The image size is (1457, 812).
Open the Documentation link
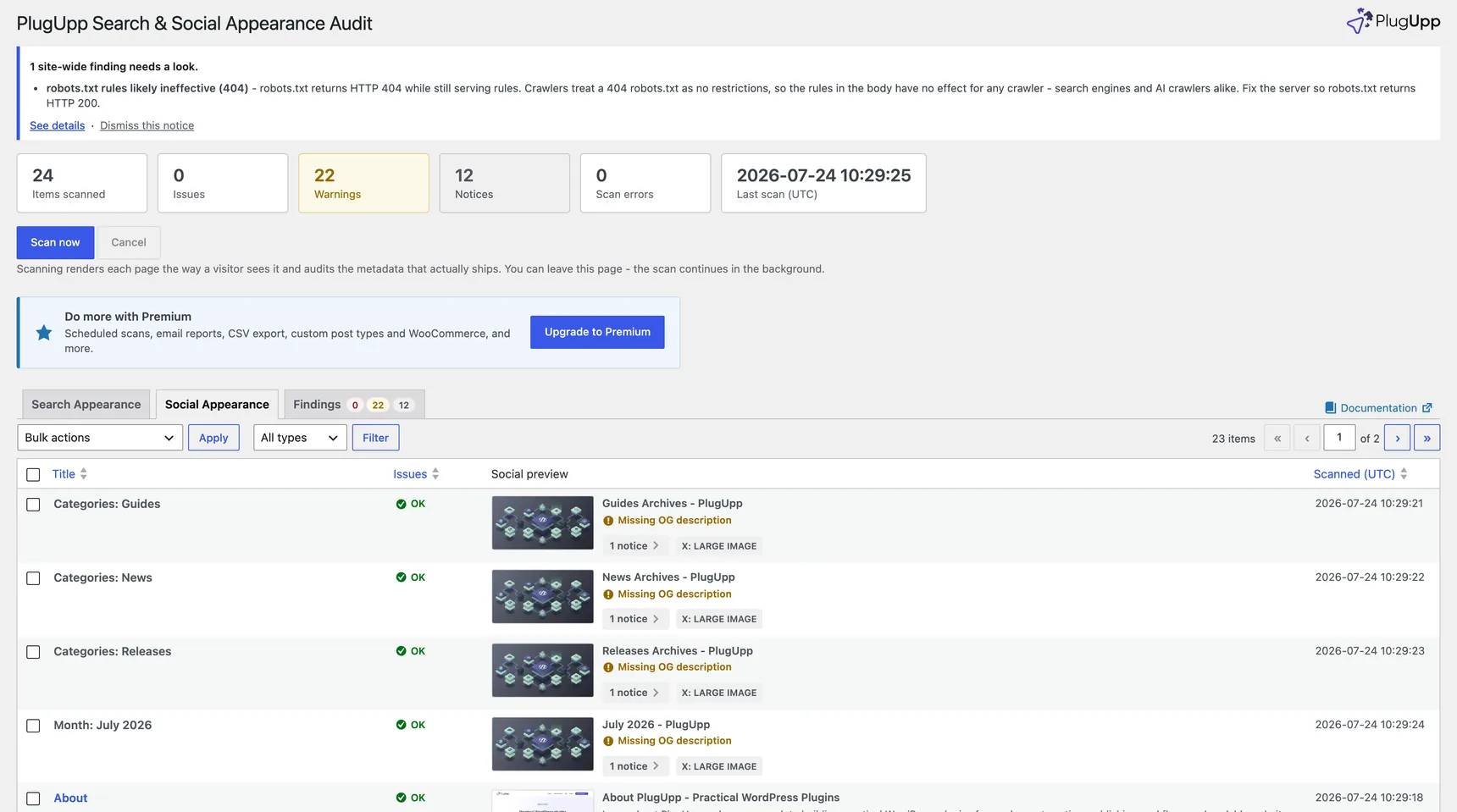point(1378,408)
